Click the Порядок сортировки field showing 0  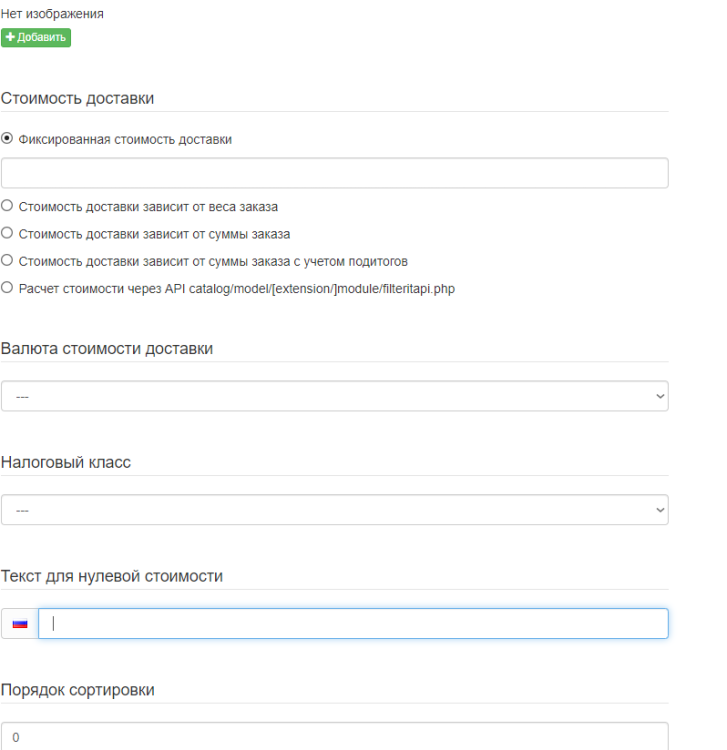pyautogui.click(x=334, y=737)
